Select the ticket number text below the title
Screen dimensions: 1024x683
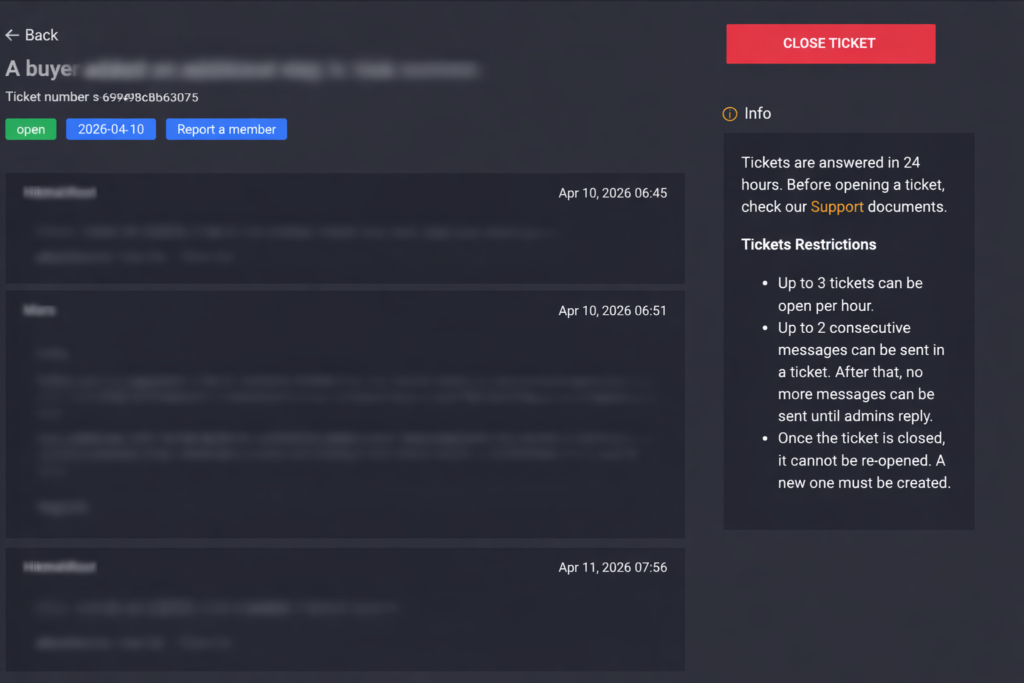(x=103, y=97)
